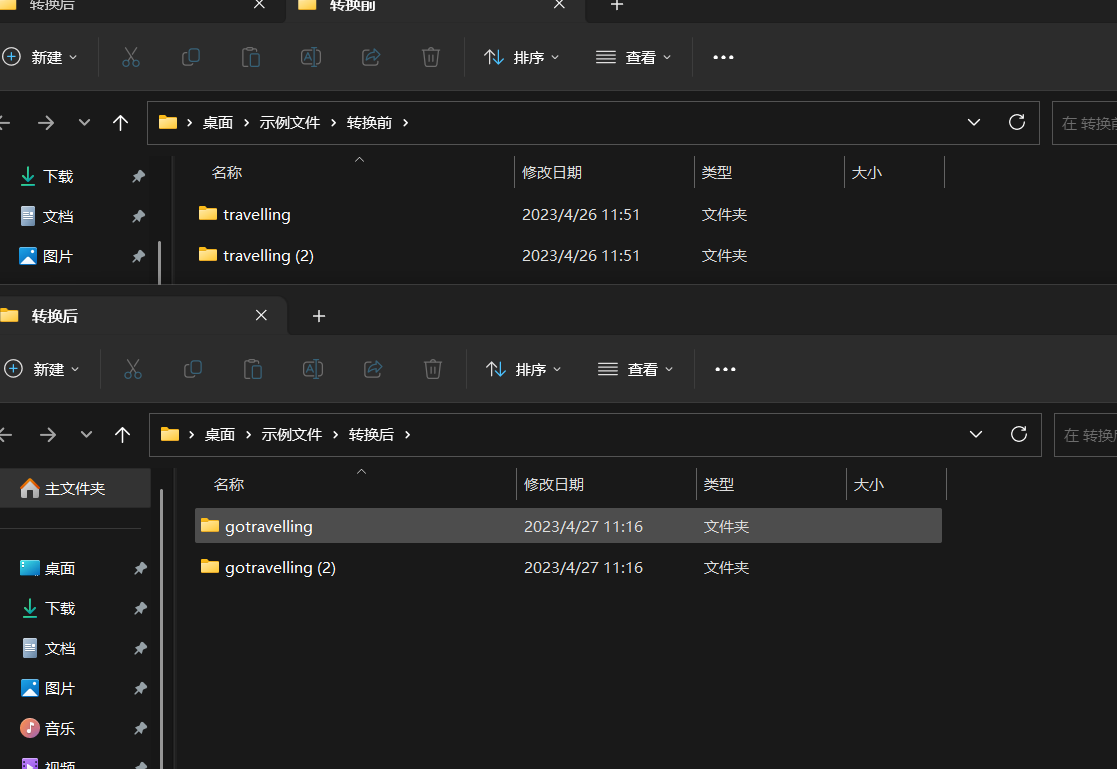
Task: Select the gotravelling folder
Action: (271, 526)
